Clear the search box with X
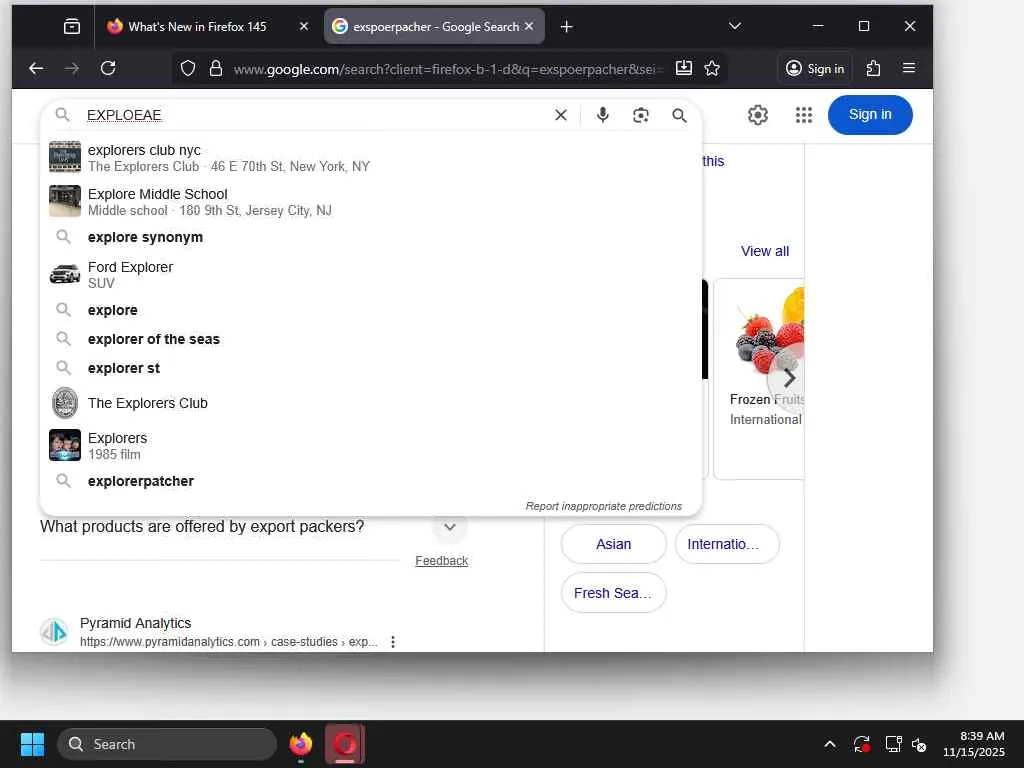The width and height of the screenshot is (1024, 768). pos(560,115)
